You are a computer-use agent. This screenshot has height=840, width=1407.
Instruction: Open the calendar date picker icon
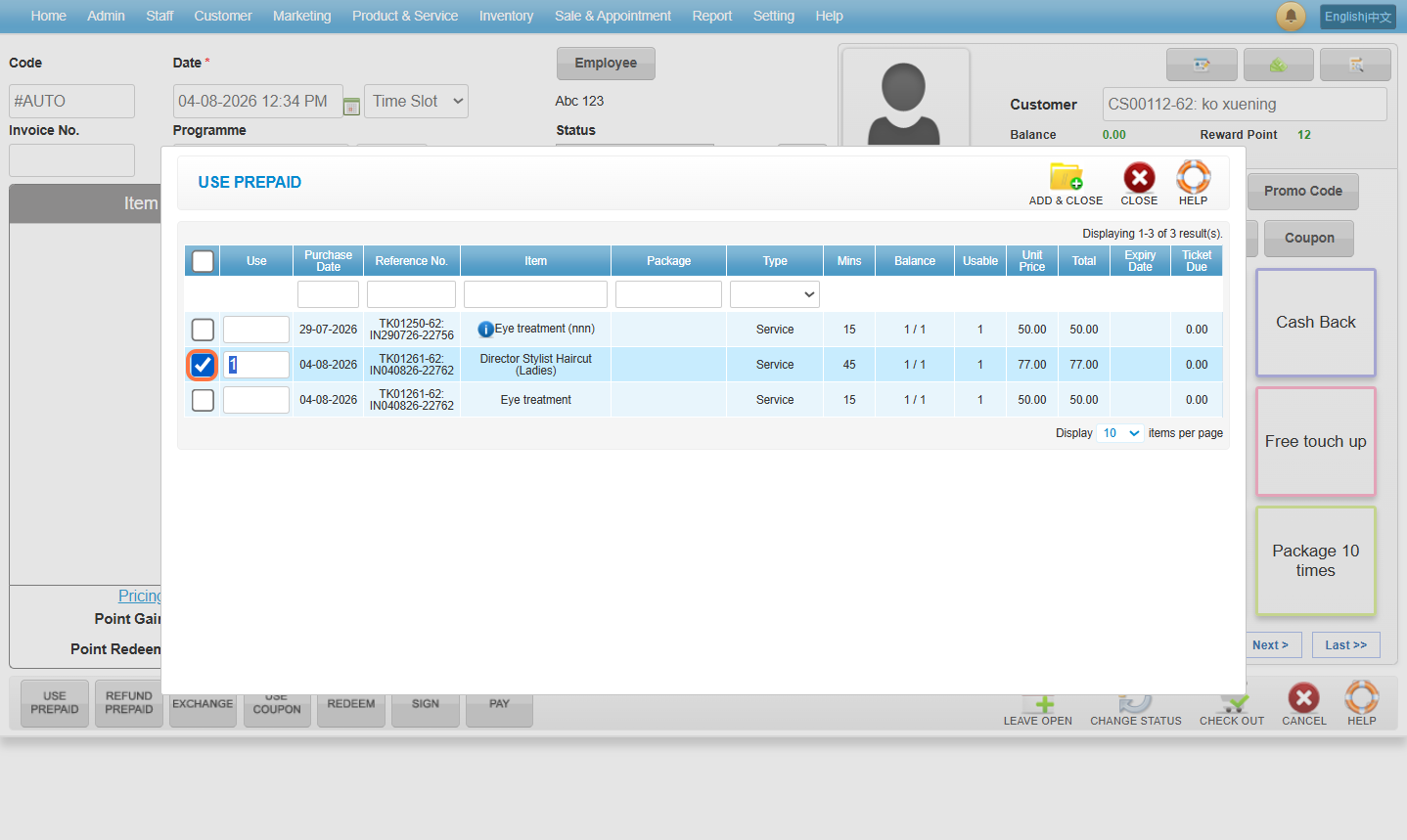click(x=351, y=105)
